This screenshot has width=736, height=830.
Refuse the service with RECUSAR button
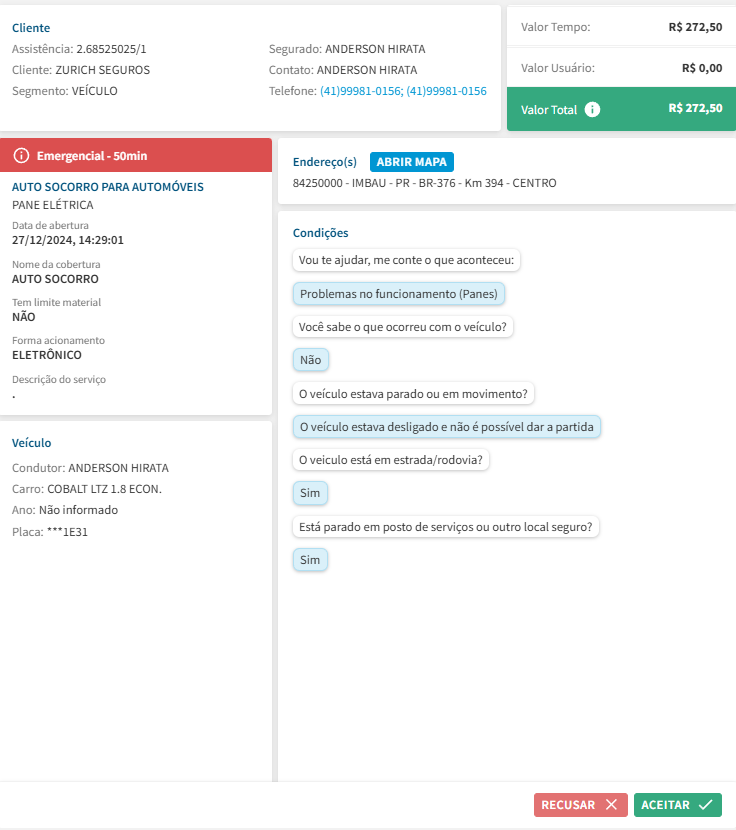[581, 805]
